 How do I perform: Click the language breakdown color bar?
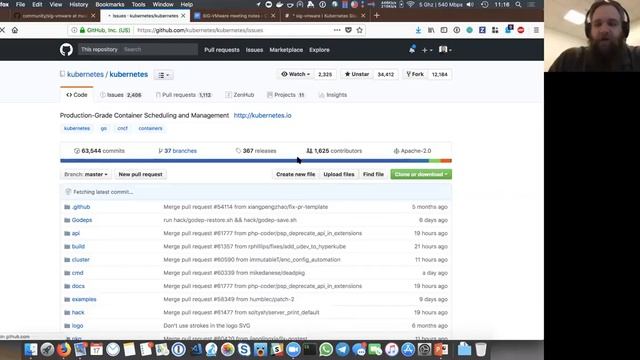point(256,161)
